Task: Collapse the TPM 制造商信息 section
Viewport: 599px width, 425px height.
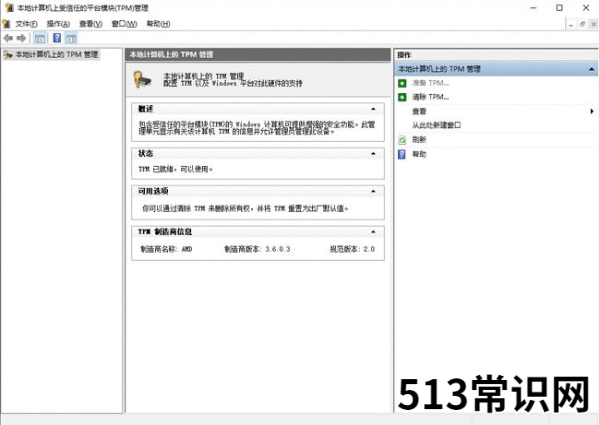Action: (373, 231)
